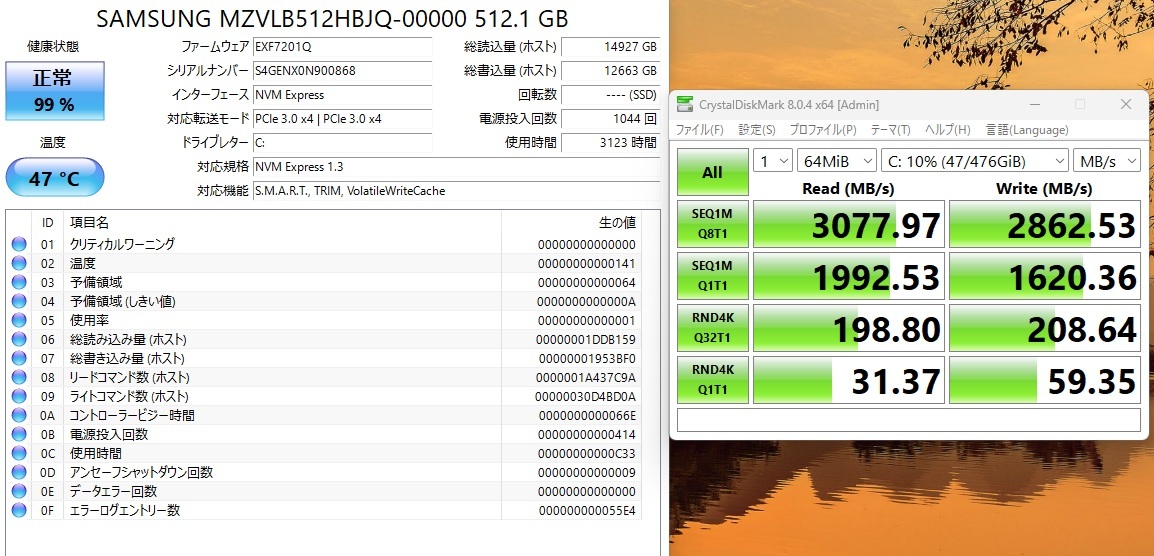Click the ID column header

(48, 222)
